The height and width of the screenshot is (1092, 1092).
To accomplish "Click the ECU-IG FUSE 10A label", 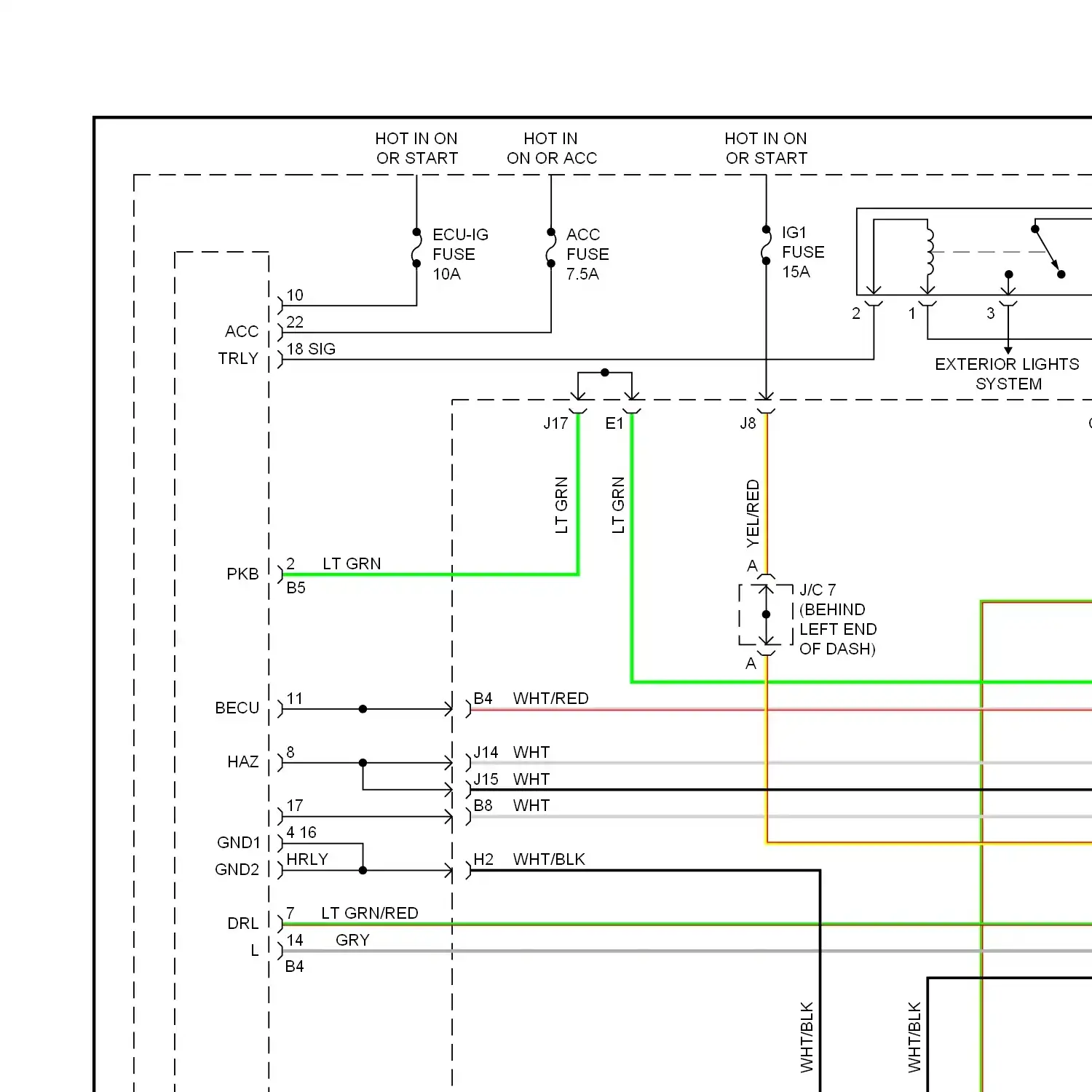I will pos(460,254).
